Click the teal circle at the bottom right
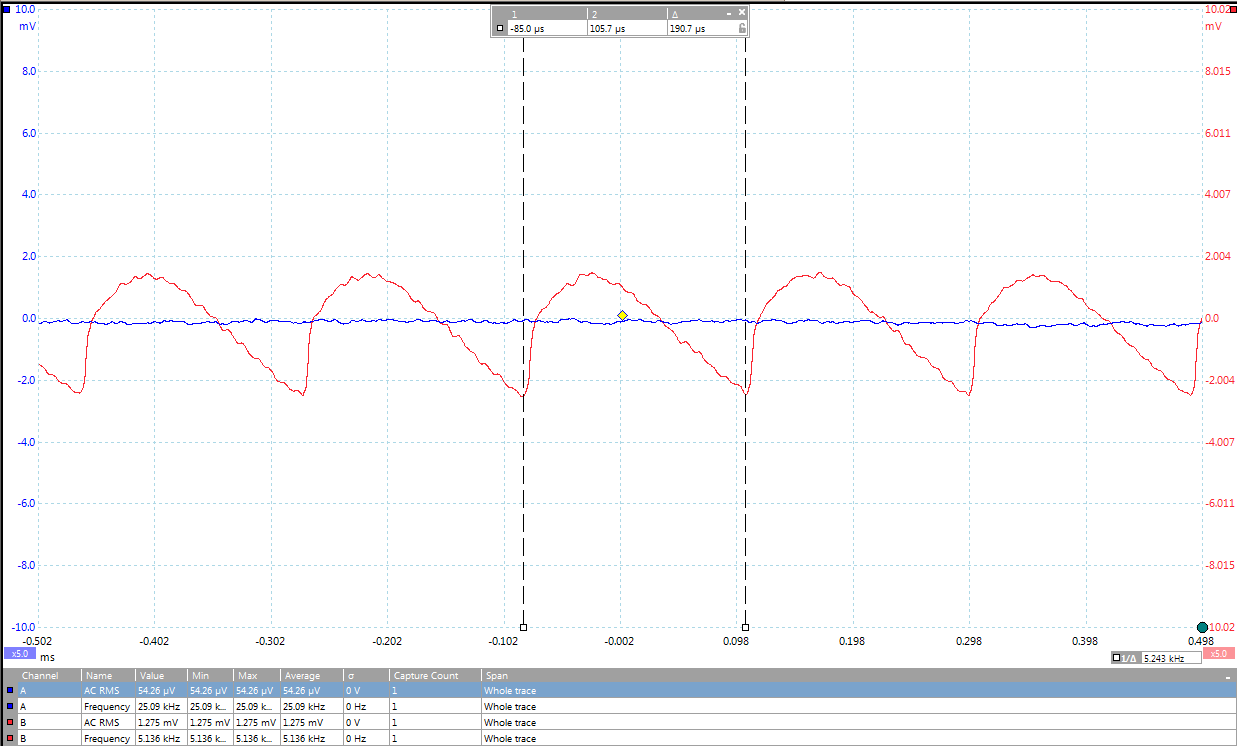Image resolution: width=1237 pixels, height=746 pixels. pyautogui.click(x=1202, y=627)
